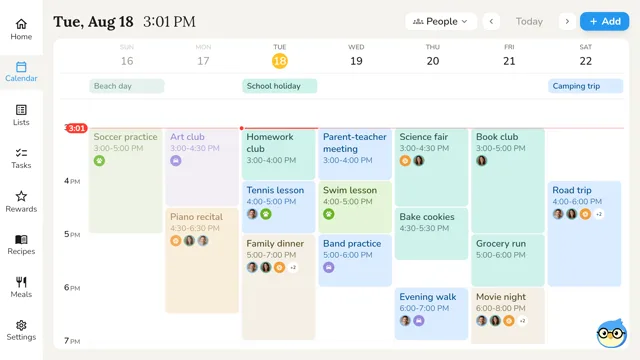Screen dimensions: 640x360
Task: Open the Home section in the sidebar
Action: tap(21, 29)
